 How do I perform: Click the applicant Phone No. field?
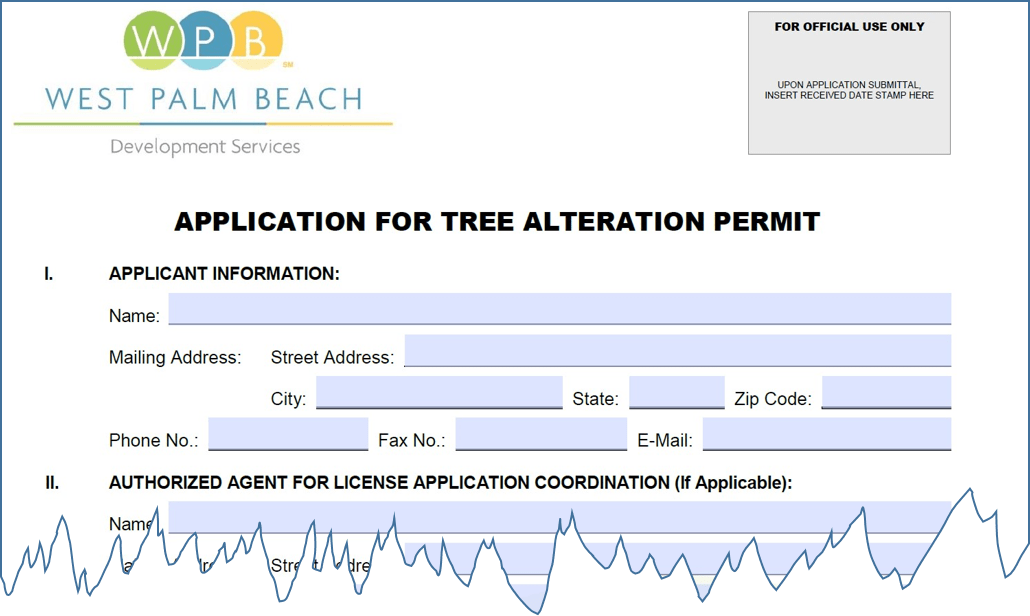[x=288, y=435]
